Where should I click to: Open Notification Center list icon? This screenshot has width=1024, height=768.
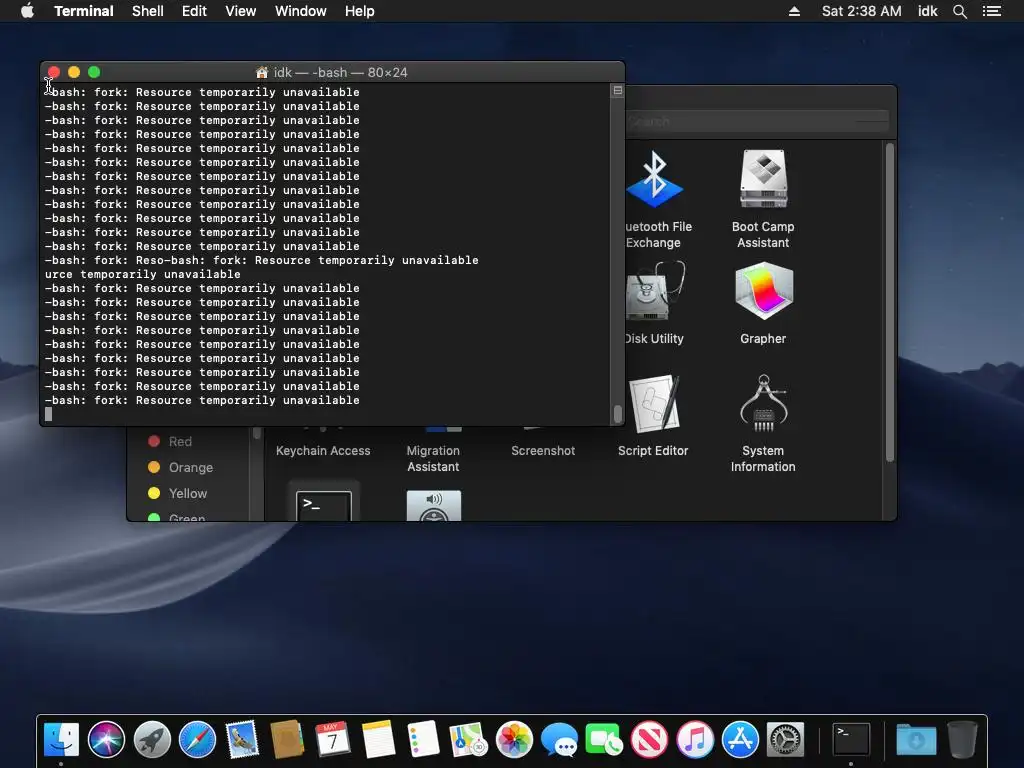point(992,11)
